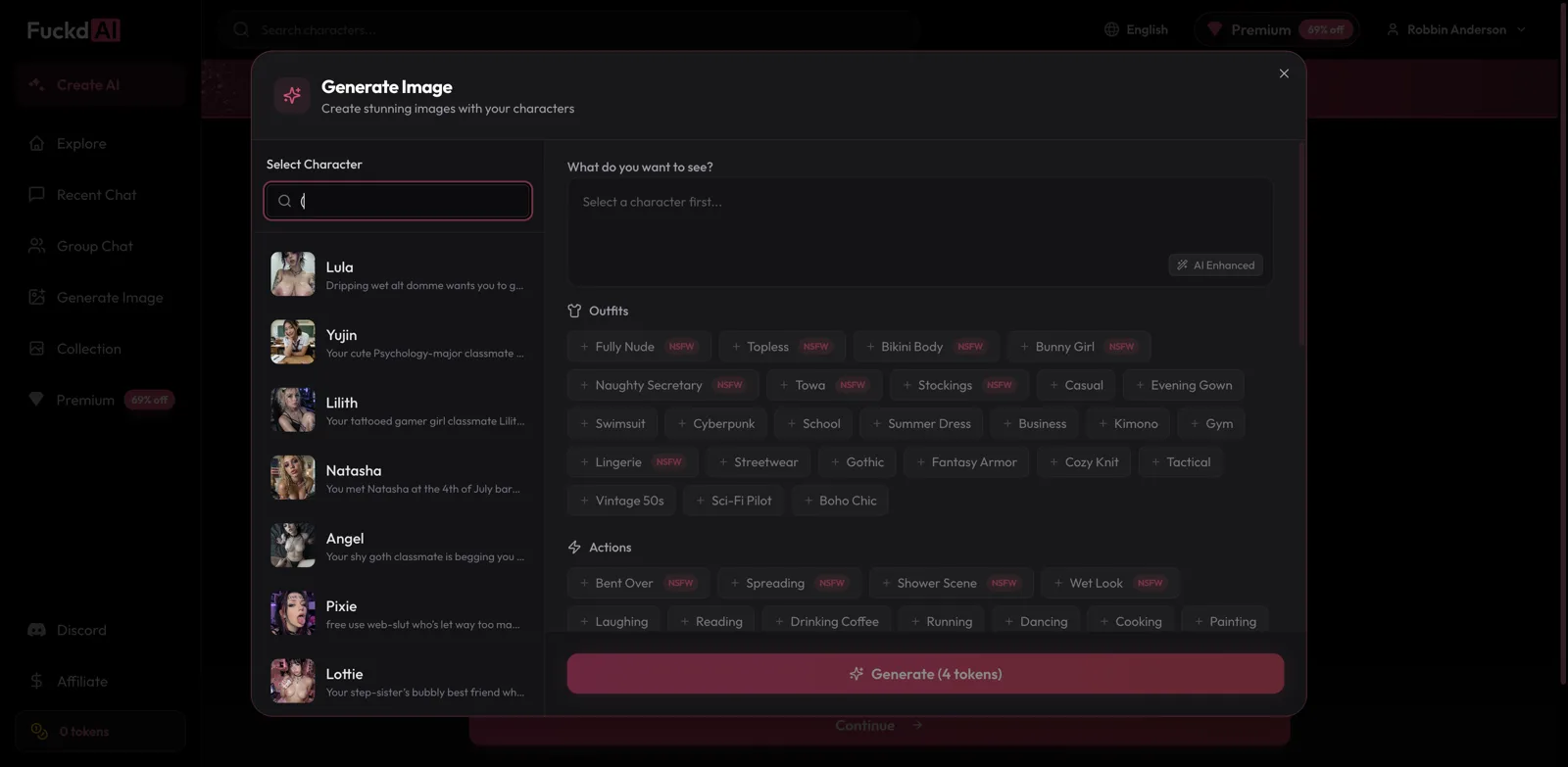Click the Discord logo icon
This screenshot has width=1568, height=767.
36,630
